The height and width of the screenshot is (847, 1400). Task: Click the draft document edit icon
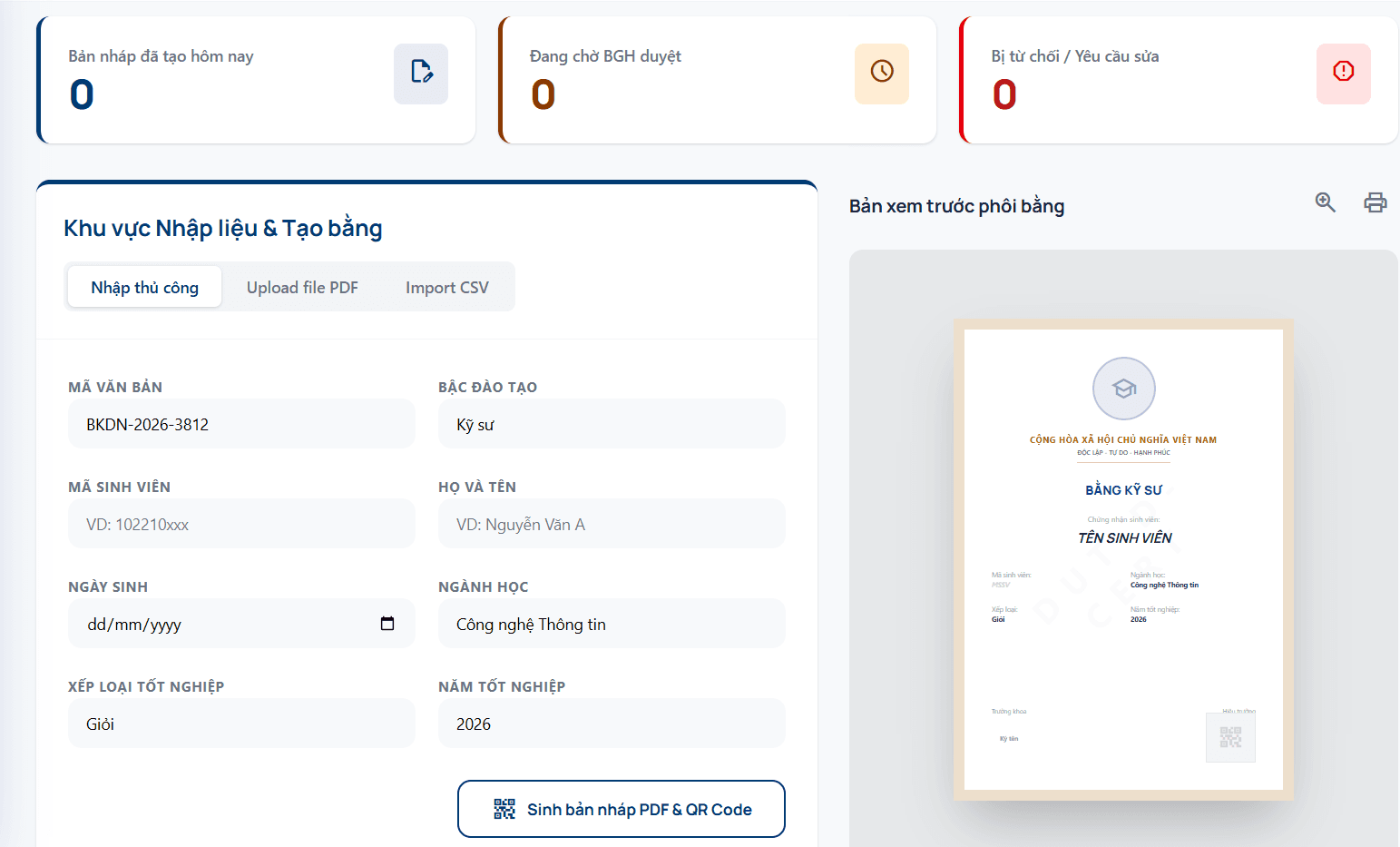pos(421,74)
